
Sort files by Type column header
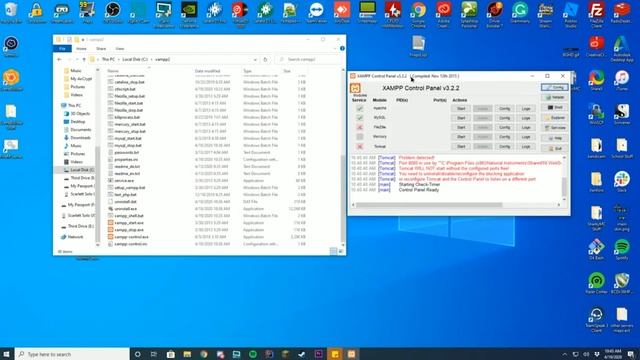pyautogui.click(x=248, y=71)
